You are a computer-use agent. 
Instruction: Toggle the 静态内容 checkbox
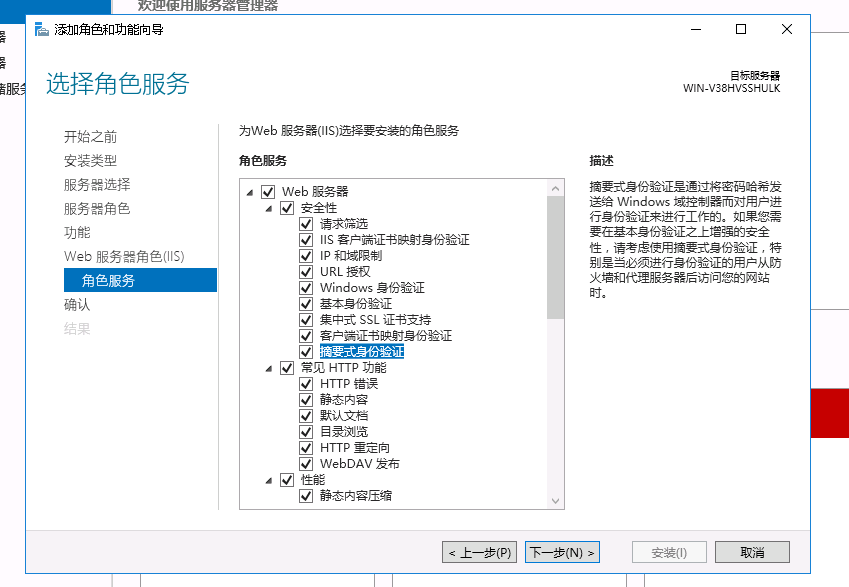pyautogui.click(x=306, y=400)
